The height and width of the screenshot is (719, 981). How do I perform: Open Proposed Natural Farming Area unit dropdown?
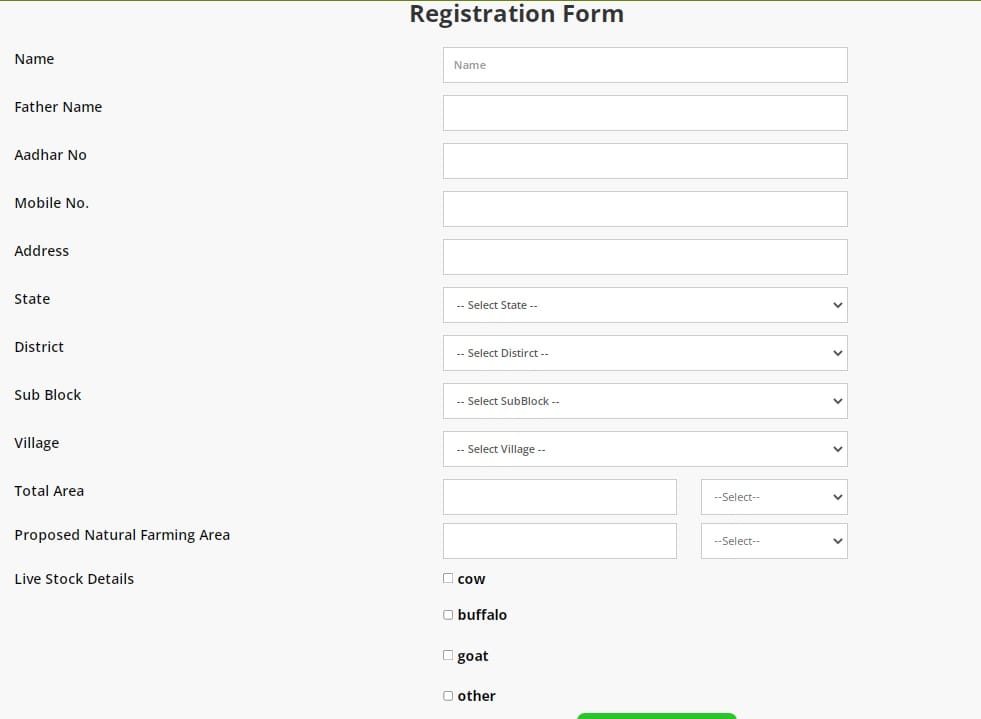tap(774, 541)
